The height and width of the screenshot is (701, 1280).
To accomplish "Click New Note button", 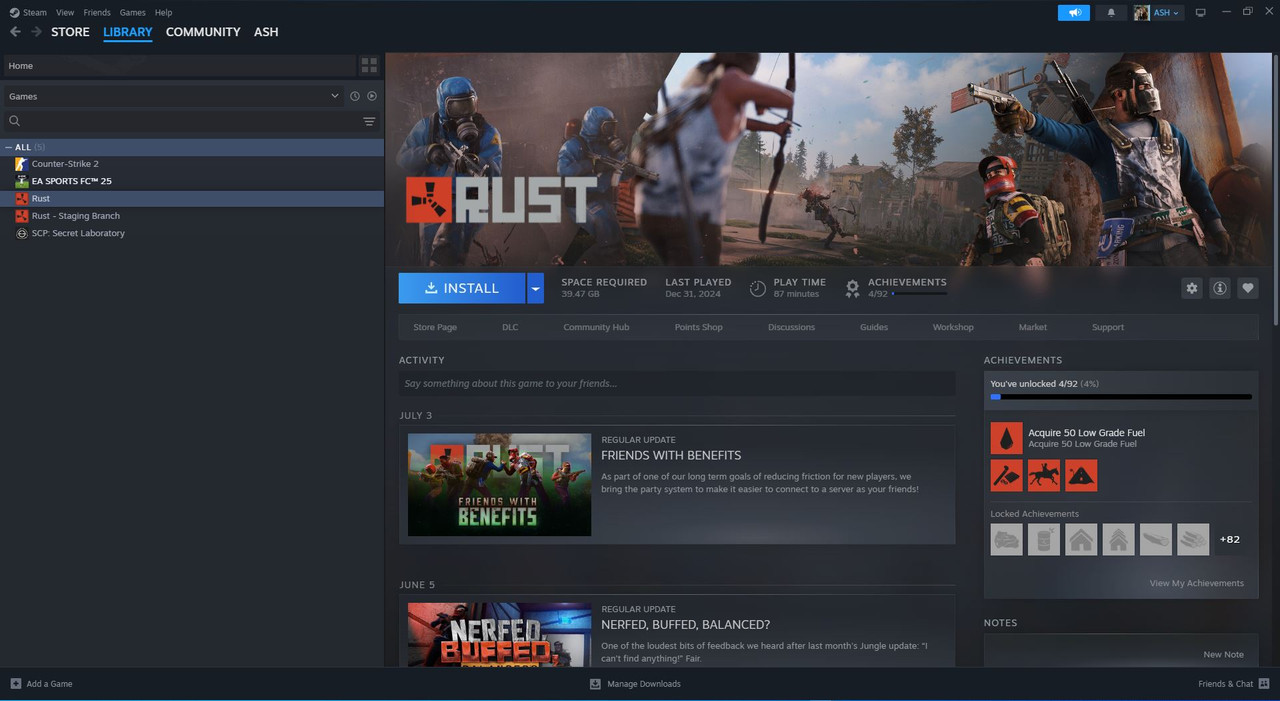I will point(1223,654).
